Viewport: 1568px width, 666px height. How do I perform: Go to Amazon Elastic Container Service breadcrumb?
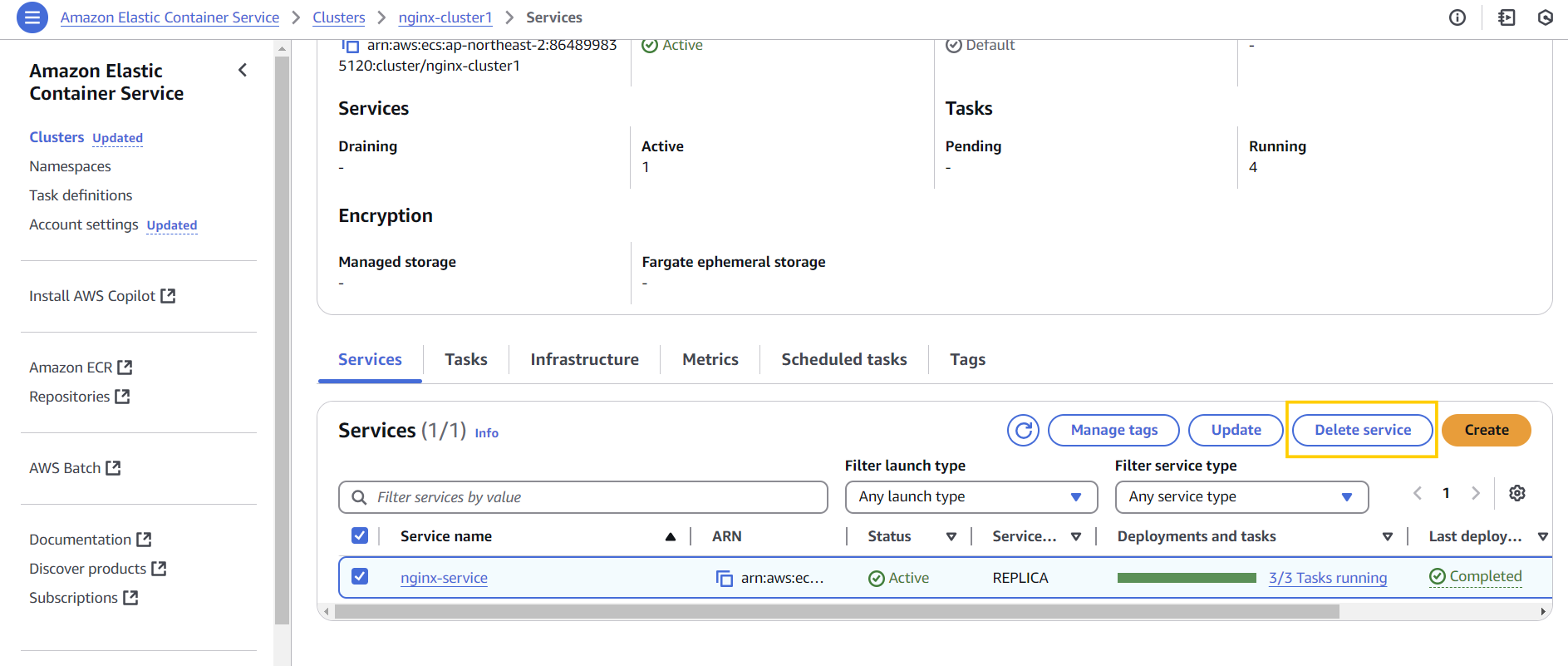[170, 17]
